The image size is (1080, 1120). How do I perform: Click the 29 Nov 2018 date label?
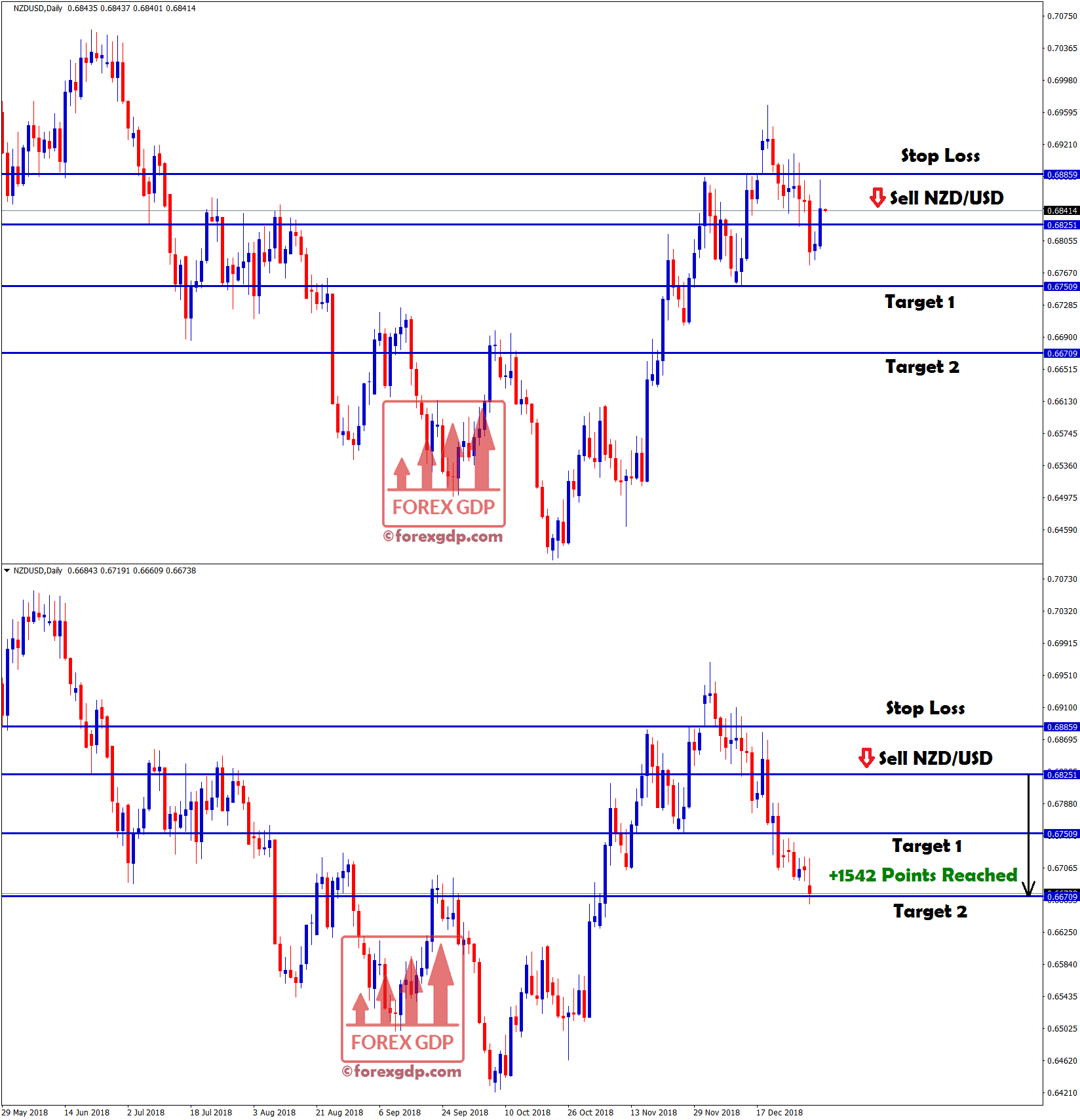pyautogui.click(x=716, y=1112)
